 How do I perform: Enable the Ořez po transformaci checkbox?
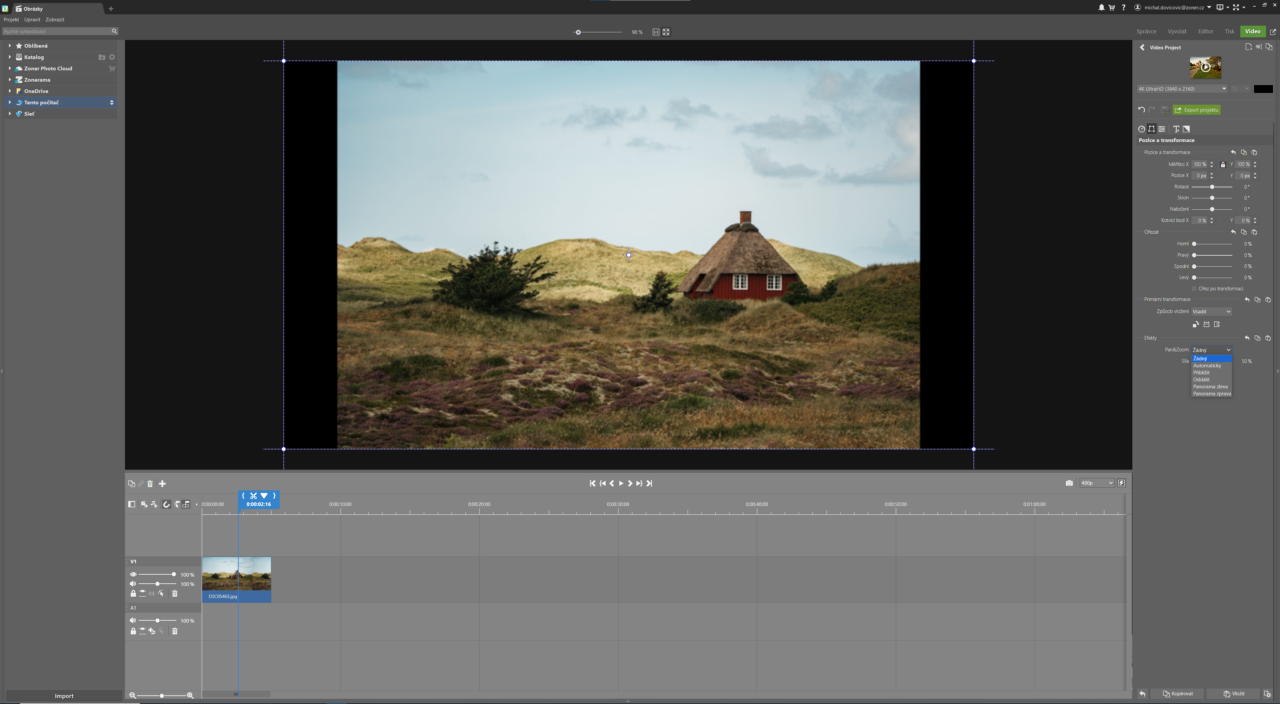tap(1195, 288)
